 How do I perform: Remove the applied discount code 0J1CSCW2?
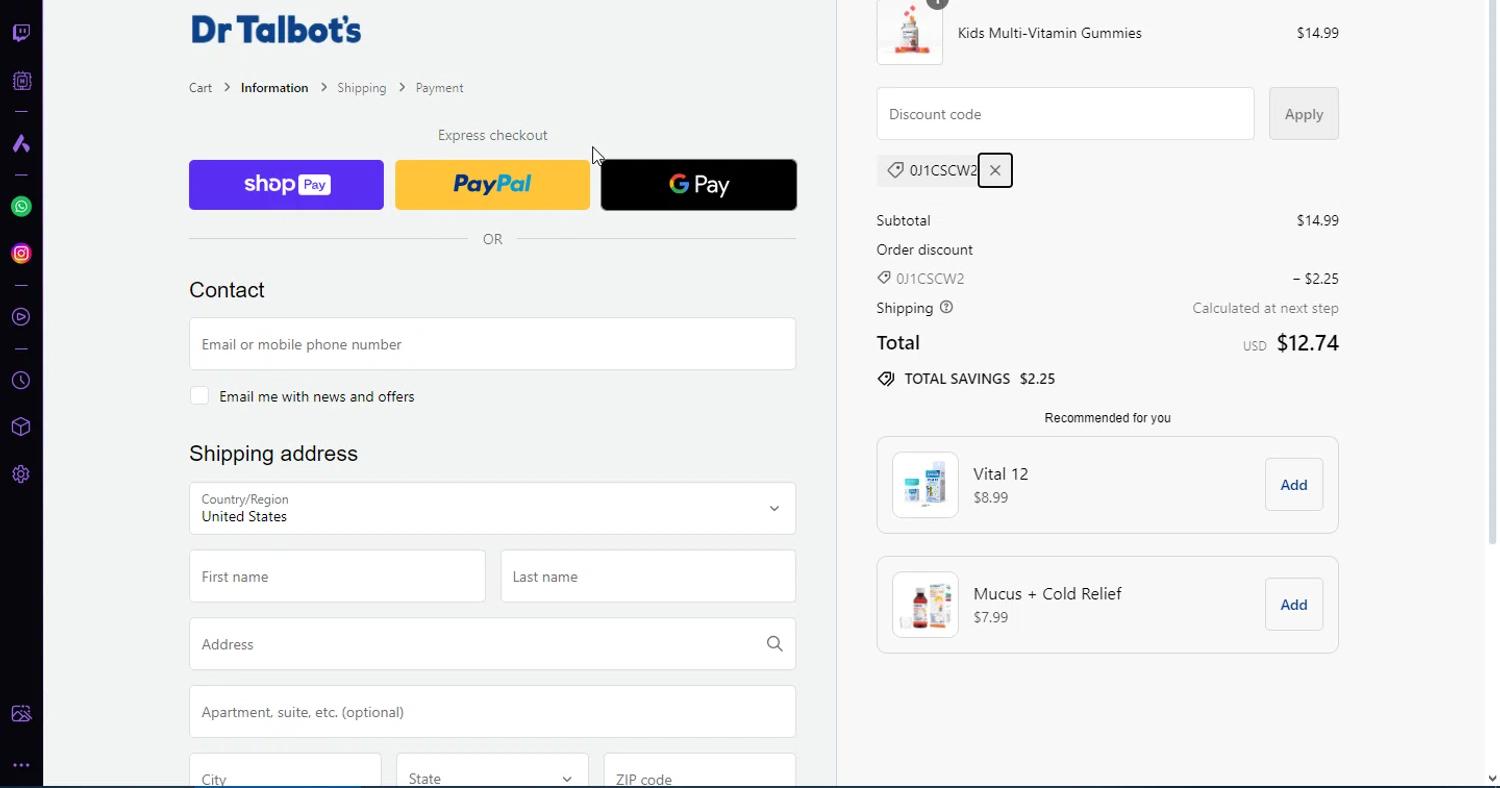(x=995, y=170)
